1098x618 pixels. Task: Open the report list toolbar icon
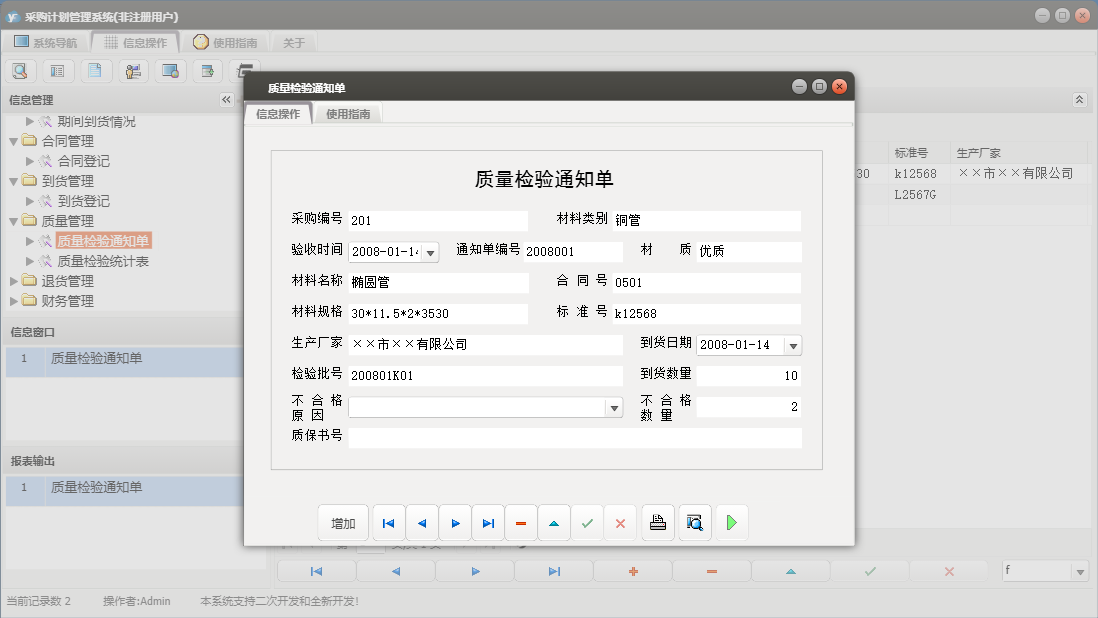[58, 70]
